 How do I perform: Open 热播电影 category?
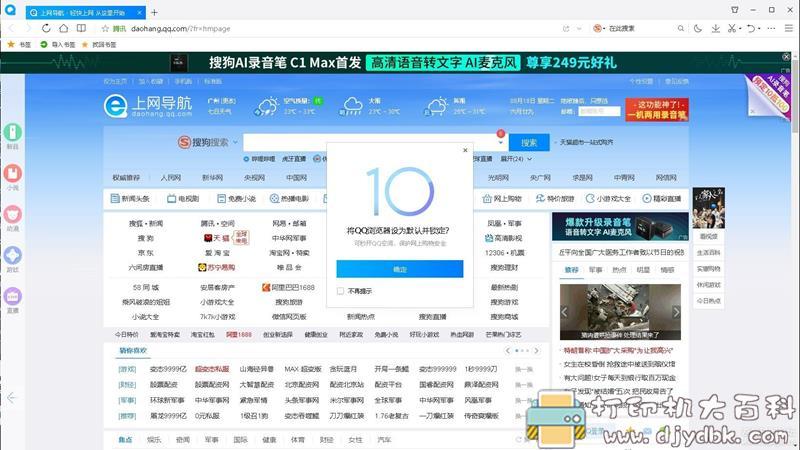(289, 198)
